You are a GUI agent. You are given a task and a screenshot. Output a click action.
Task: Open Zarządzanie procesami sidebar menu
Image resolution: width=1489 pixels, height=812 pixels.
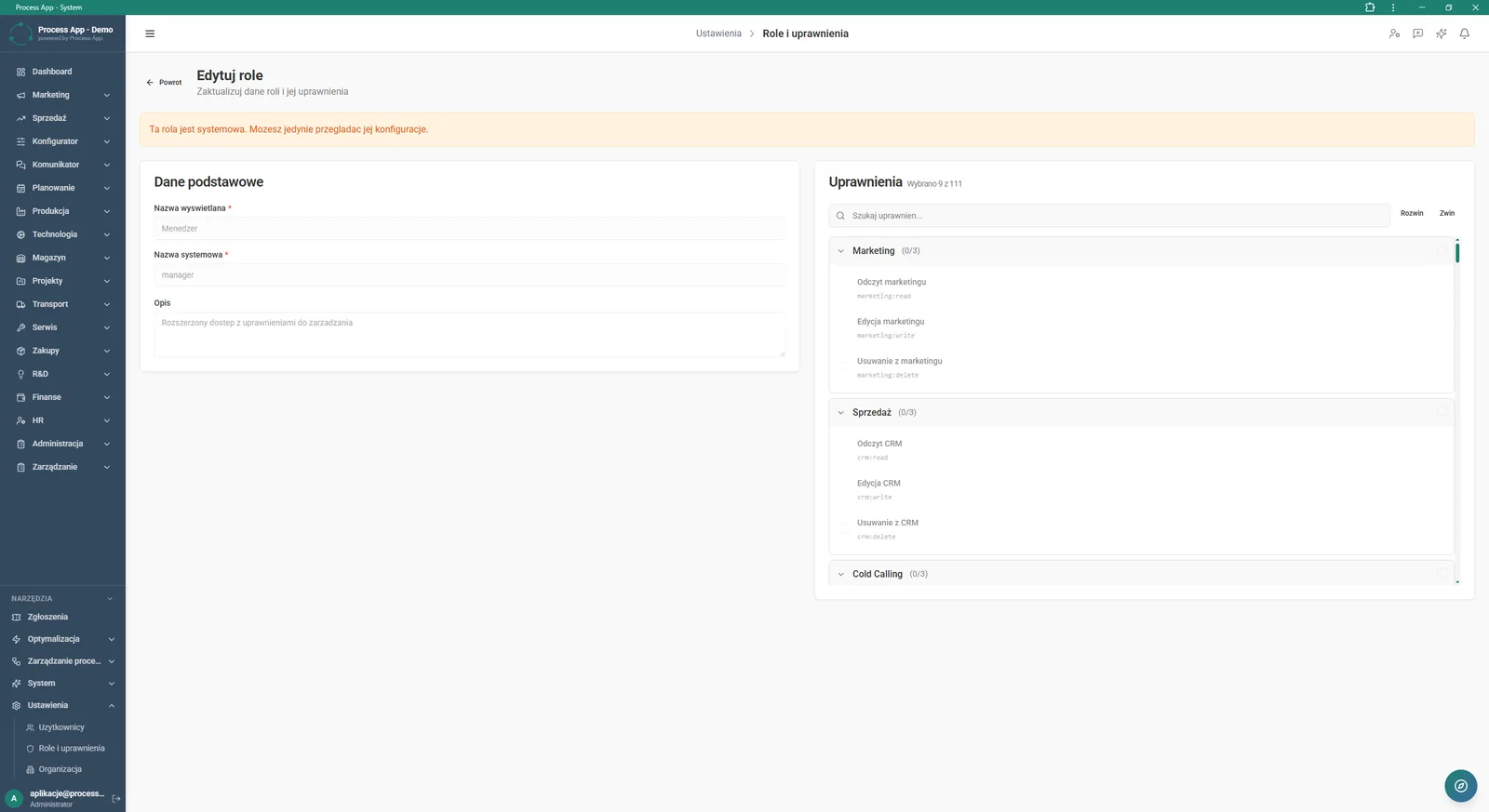(63, 661)
